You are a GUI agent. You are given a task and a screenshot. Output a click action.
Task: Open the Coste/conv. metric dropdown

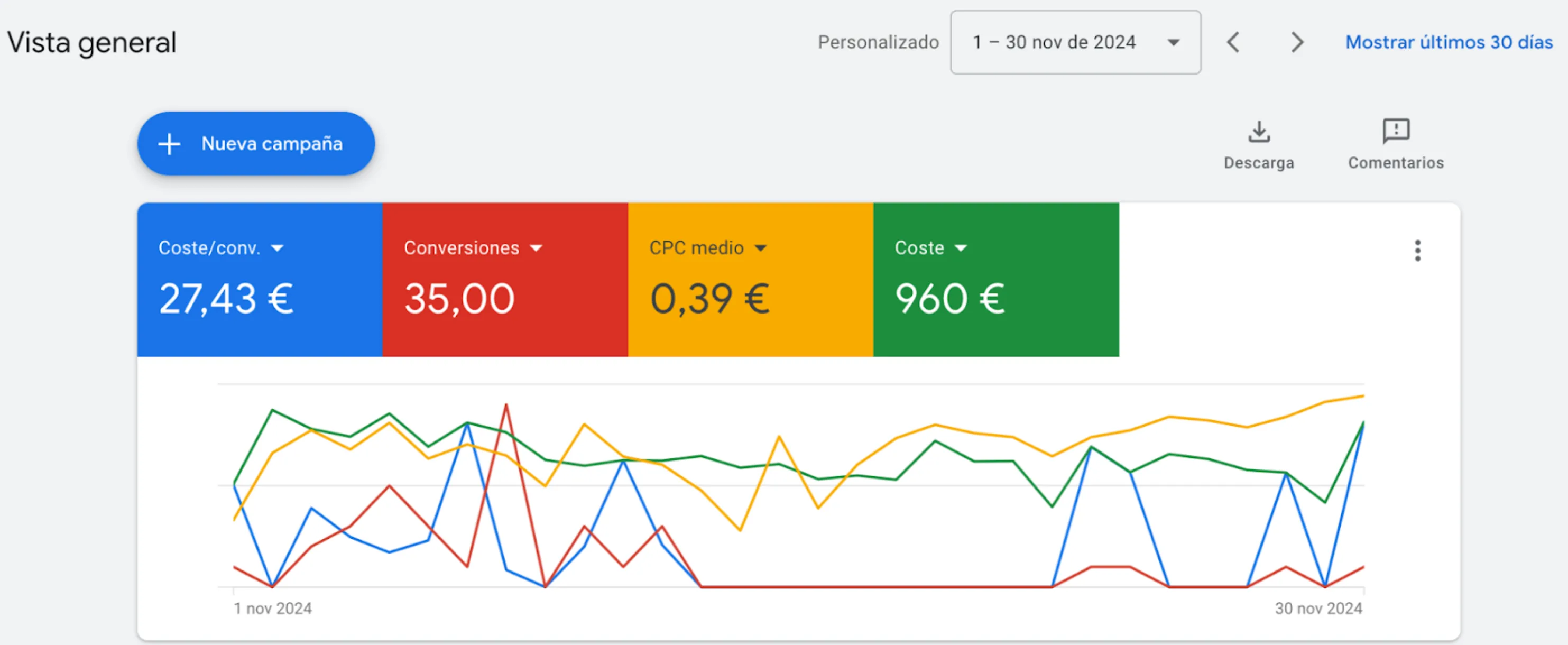click(x=278, y=248)
